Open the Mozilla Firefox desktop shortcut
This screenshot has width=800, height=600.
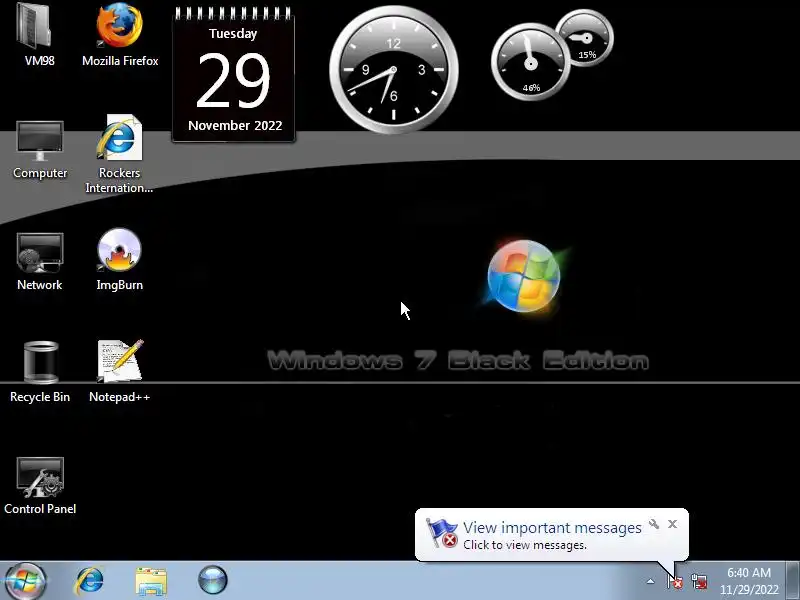pos(119,26)
